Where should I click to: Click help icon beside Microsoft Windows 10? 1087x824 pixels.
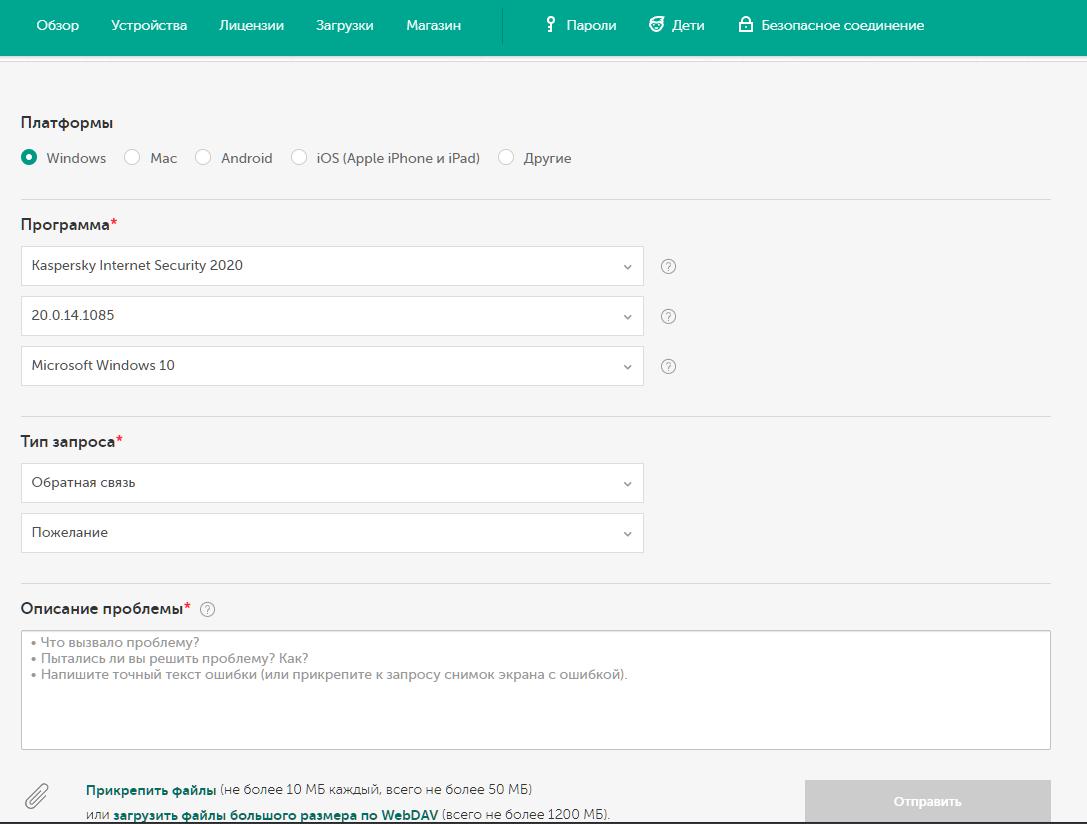click(669, 367)
